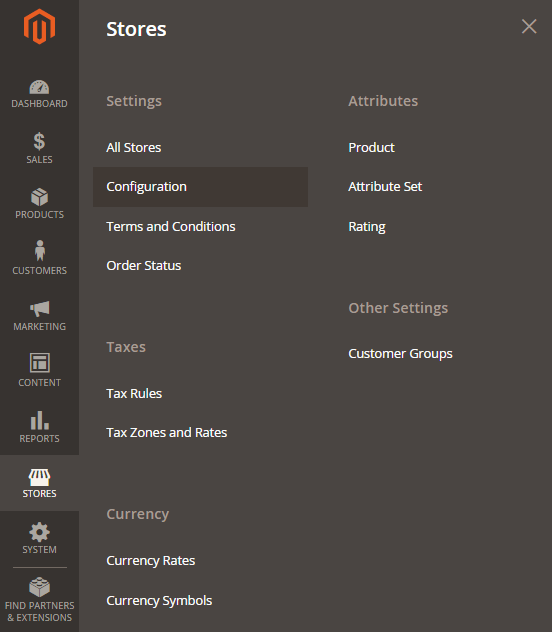Open the System gear icon
Viewport: 552px width, 632px height.
(x=39, y=532)
